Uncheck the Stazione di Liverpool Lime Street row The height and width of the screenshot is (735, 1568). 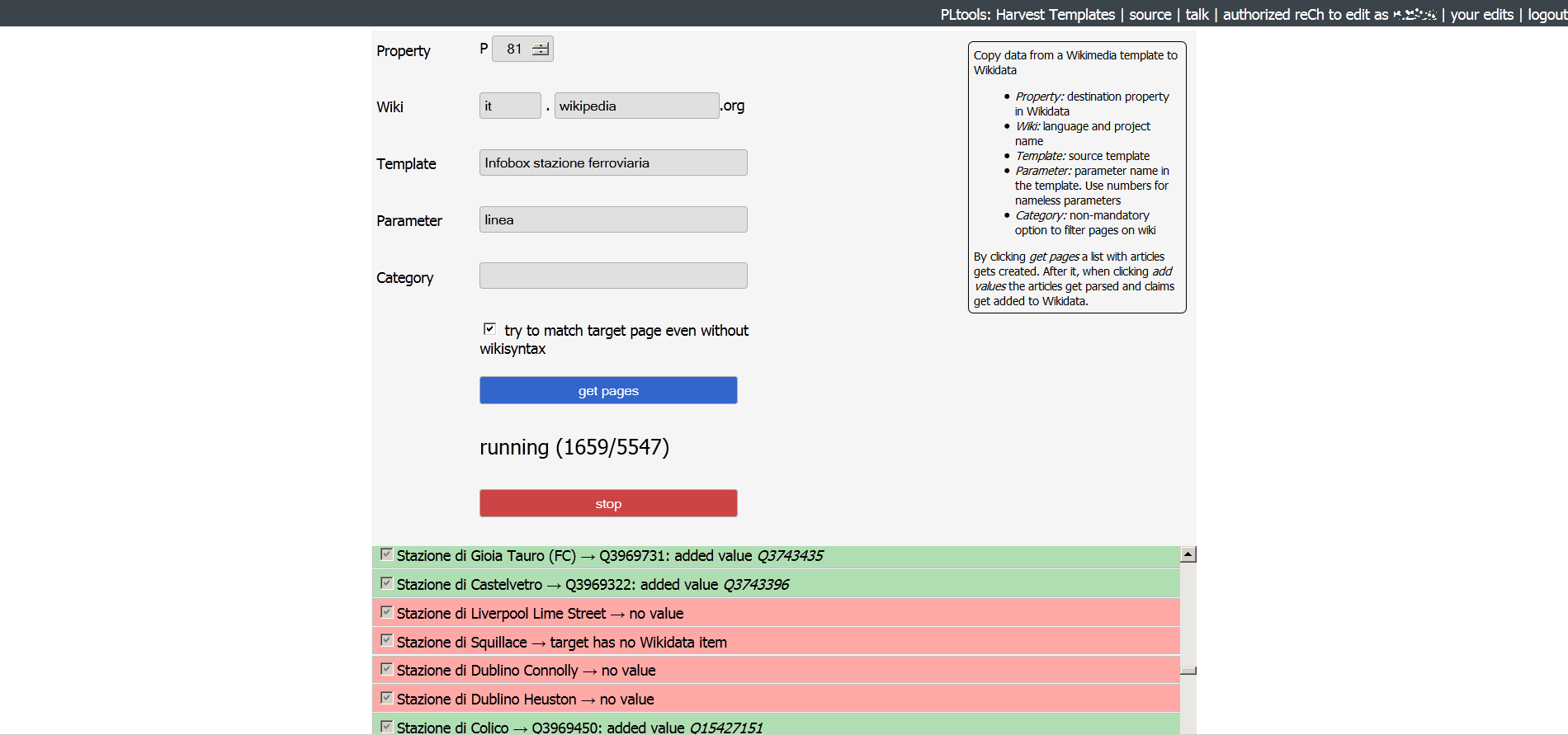tap(386, 612)
